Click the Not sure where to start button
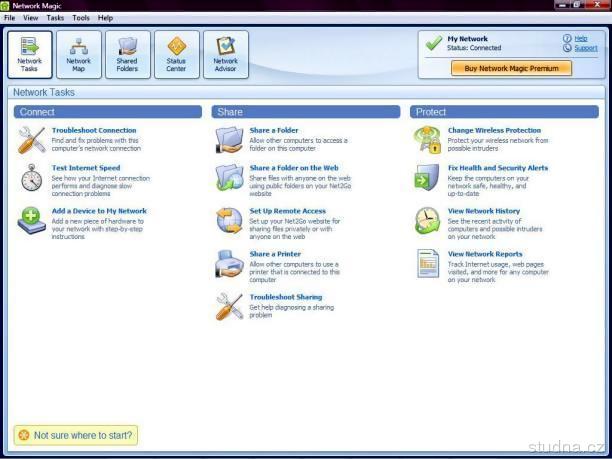 tap(76, 435)
